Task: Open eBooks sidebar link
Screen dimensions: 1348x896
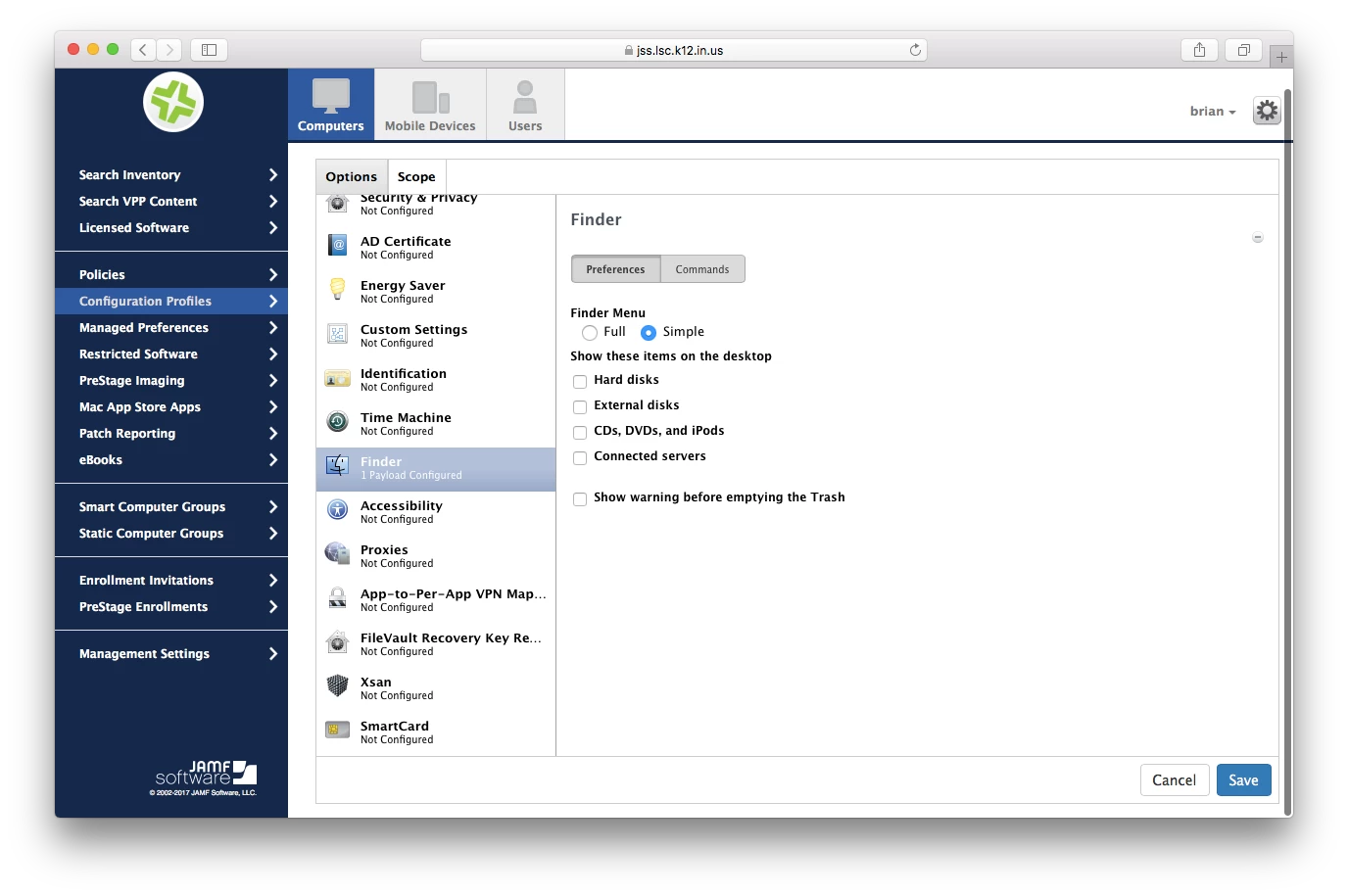Action: click(101, 460)
